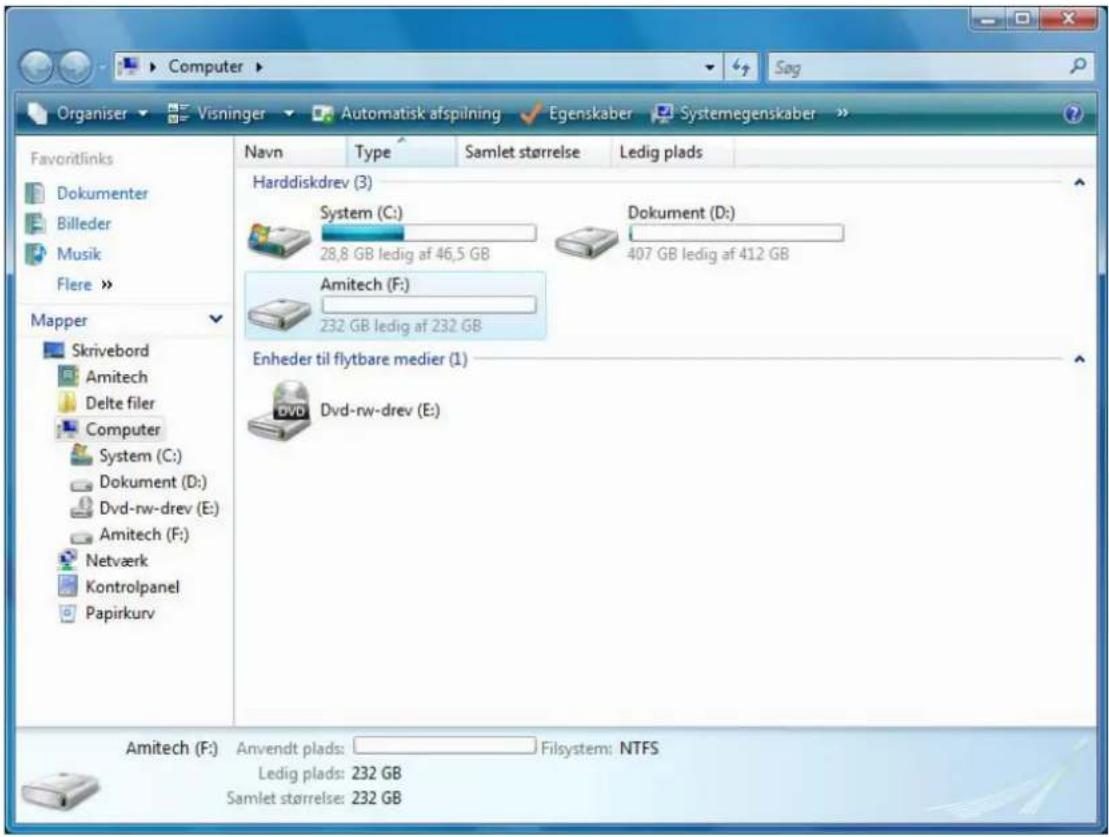Open the Musik favorite link

(x=79, y=254)
